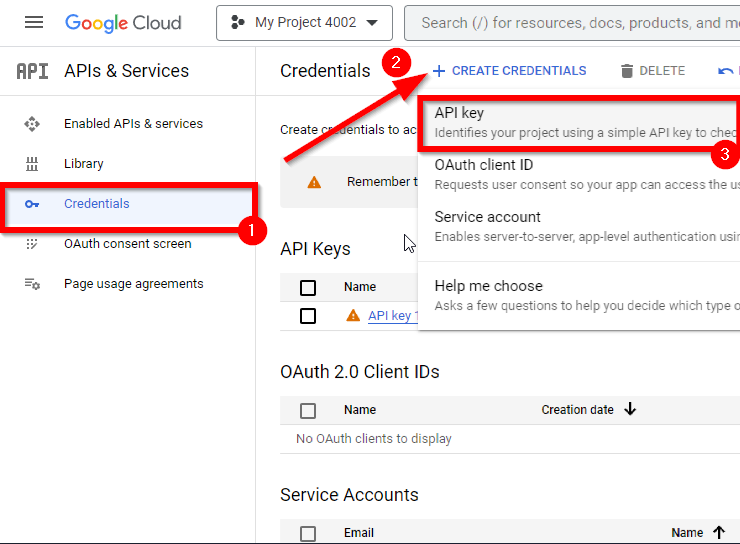Click the OAuth consent screen icon
The height and width of the screenshot is (544, 740).
click(32, 244)
